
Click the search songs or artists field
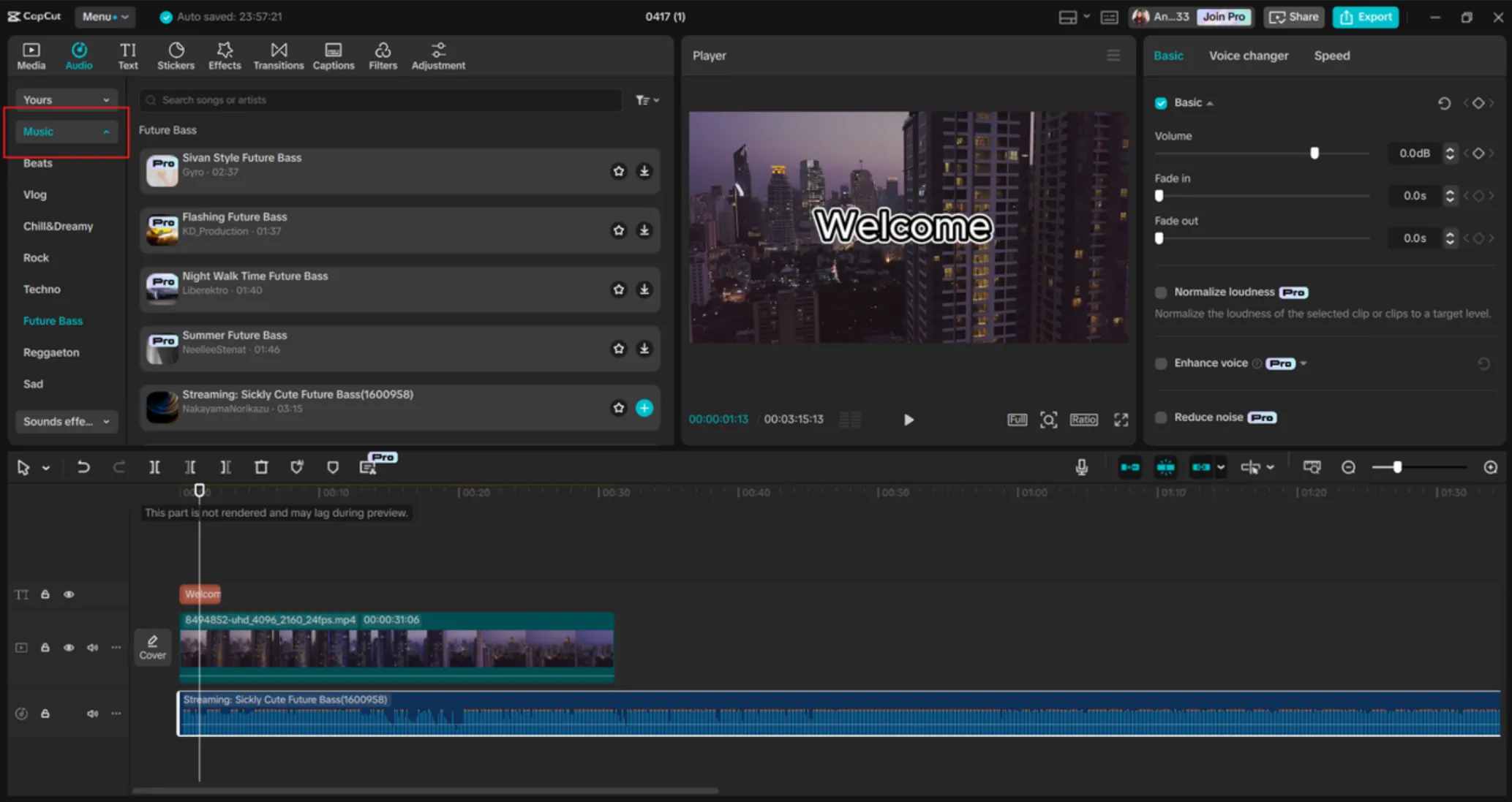tap(380, 100)
